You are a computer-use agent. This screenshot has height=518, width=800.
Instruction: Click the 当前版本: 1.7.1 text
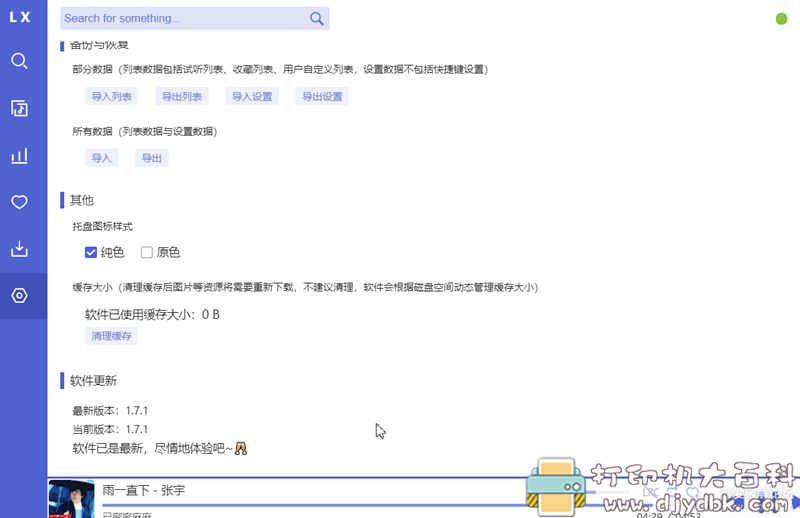tap(110, 430)
